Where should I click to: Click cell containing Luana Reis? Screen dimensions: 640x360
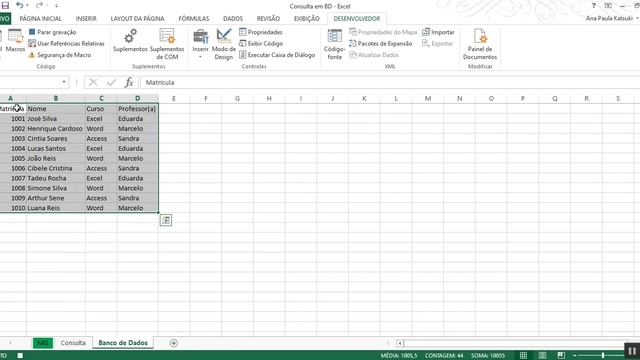56,208
